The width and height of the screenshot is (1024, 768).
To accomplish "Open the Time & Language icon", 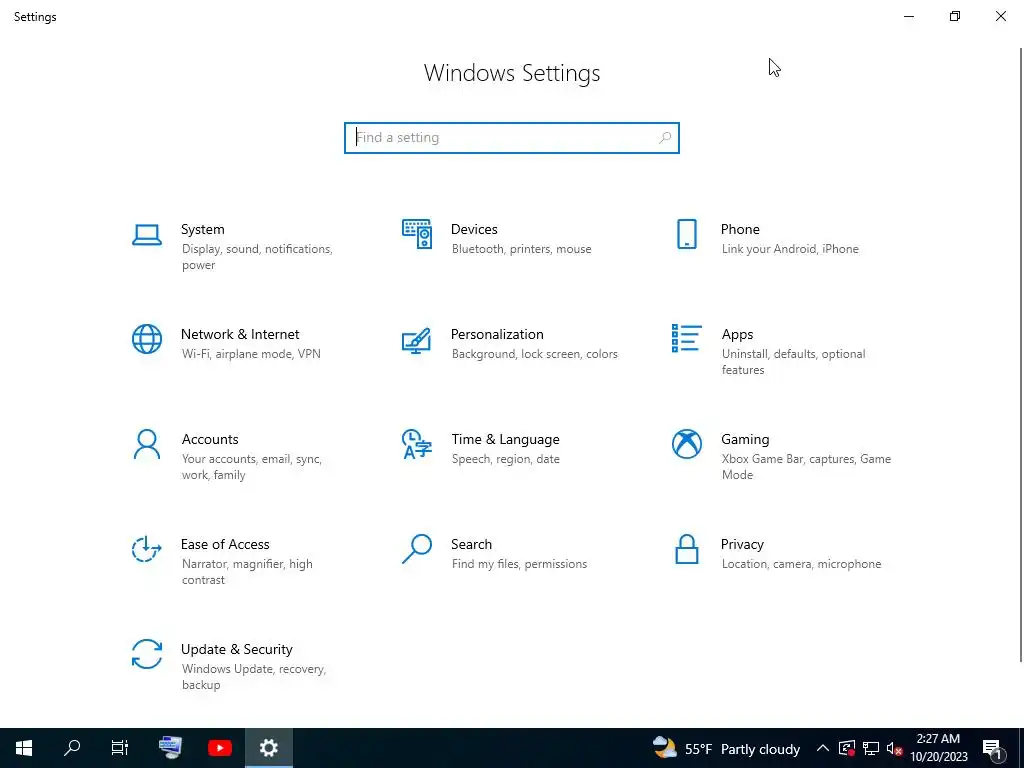I will (417, 444).
